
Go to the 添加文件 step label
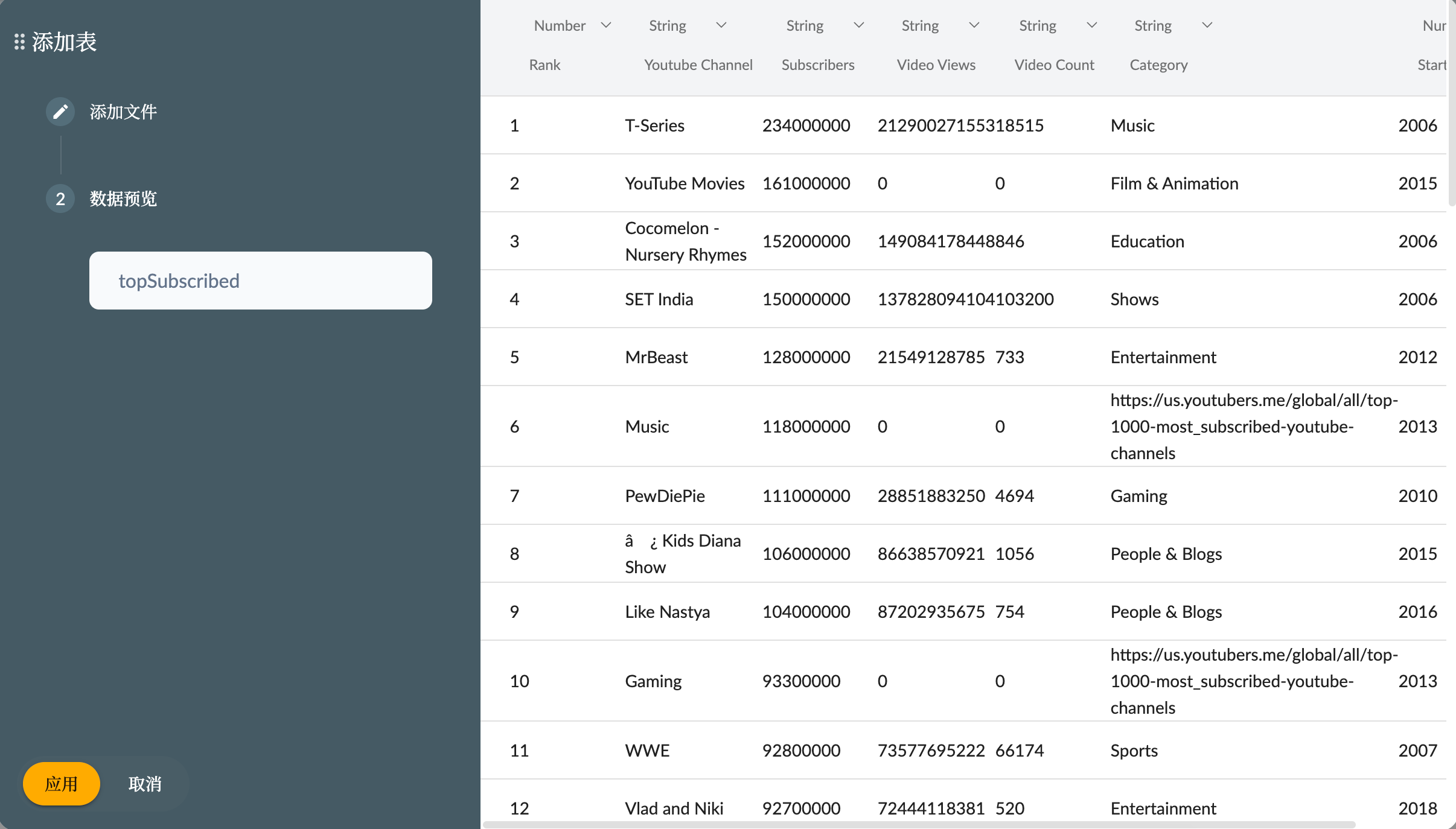click(123, 112)
